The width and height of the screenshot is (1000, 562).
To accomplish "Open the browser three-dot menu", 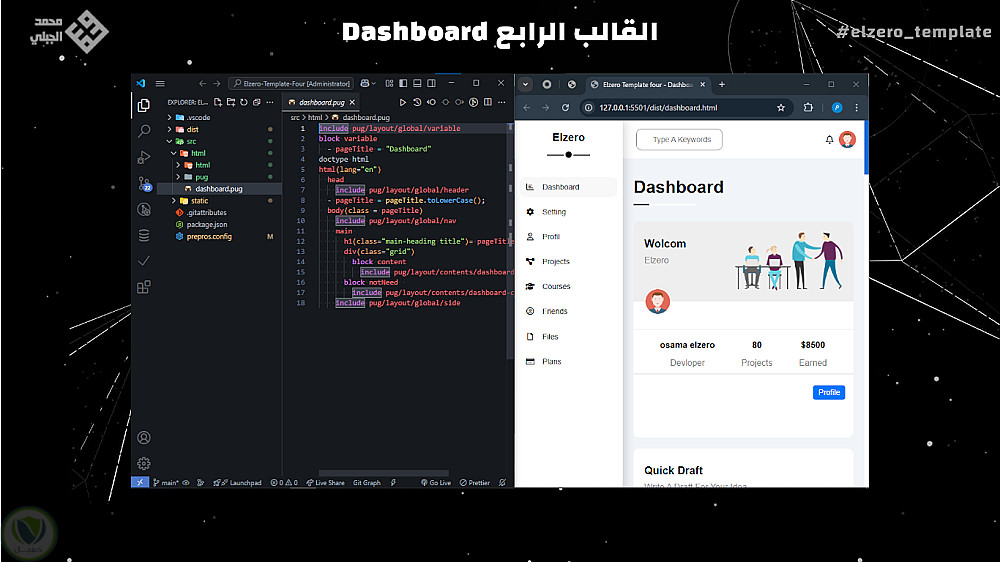I will coord(857,108).
